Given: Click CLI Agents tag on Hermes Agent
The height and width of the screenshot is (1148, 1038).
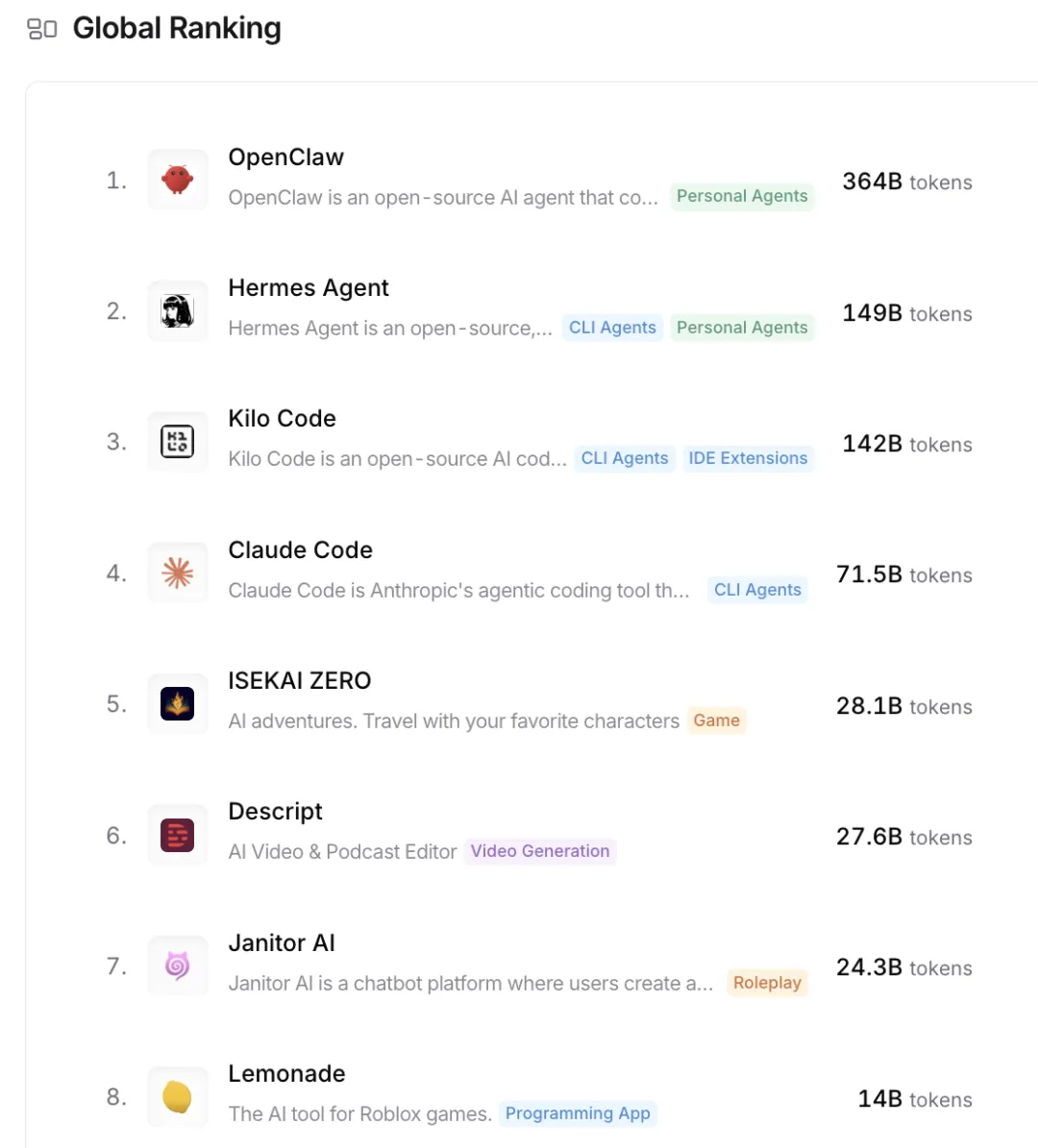Looking at the screenshot, I should (612, 328).
